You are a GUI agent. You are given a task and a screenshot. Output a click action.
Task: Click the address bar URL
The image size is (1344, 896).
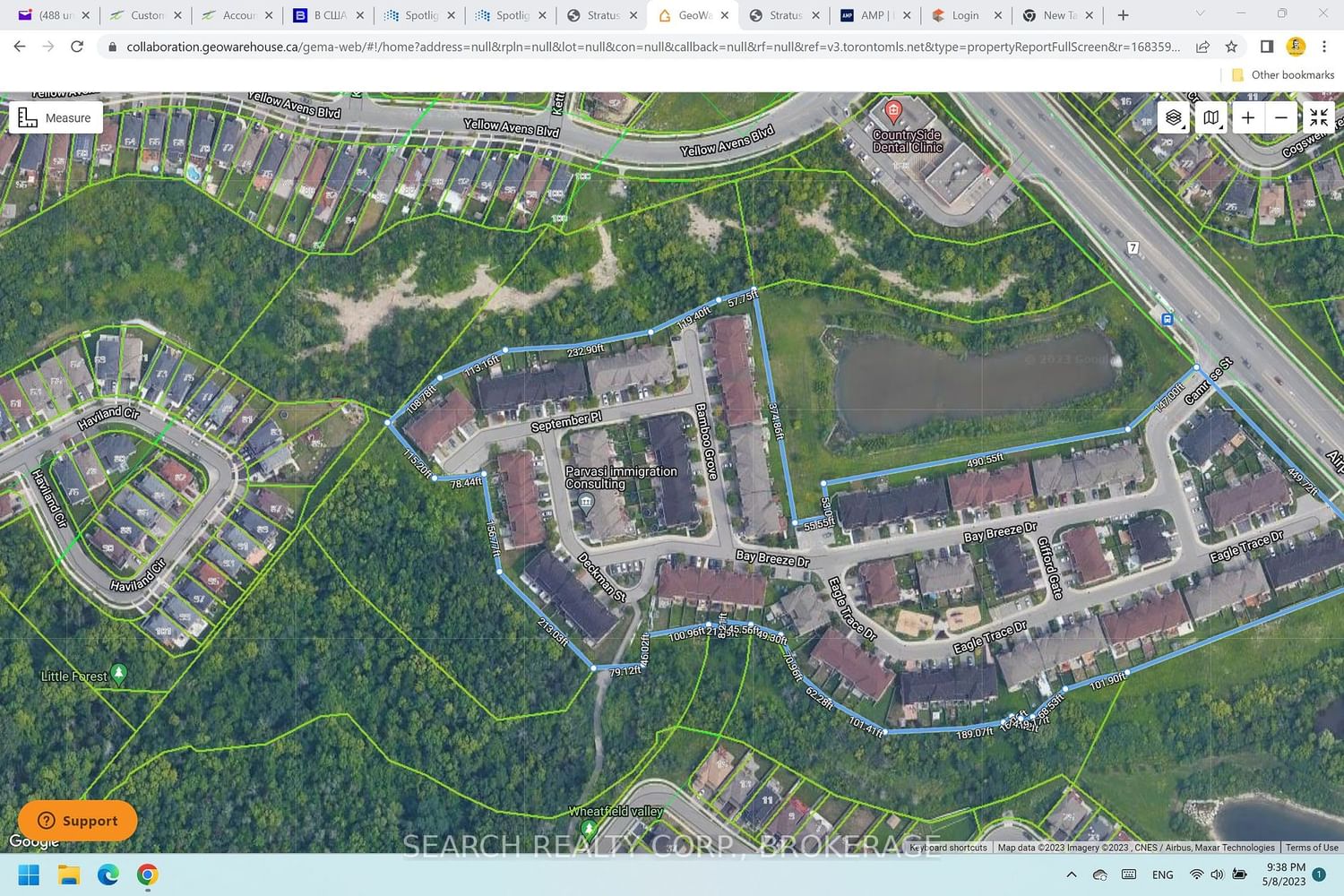tap(653, 47)
